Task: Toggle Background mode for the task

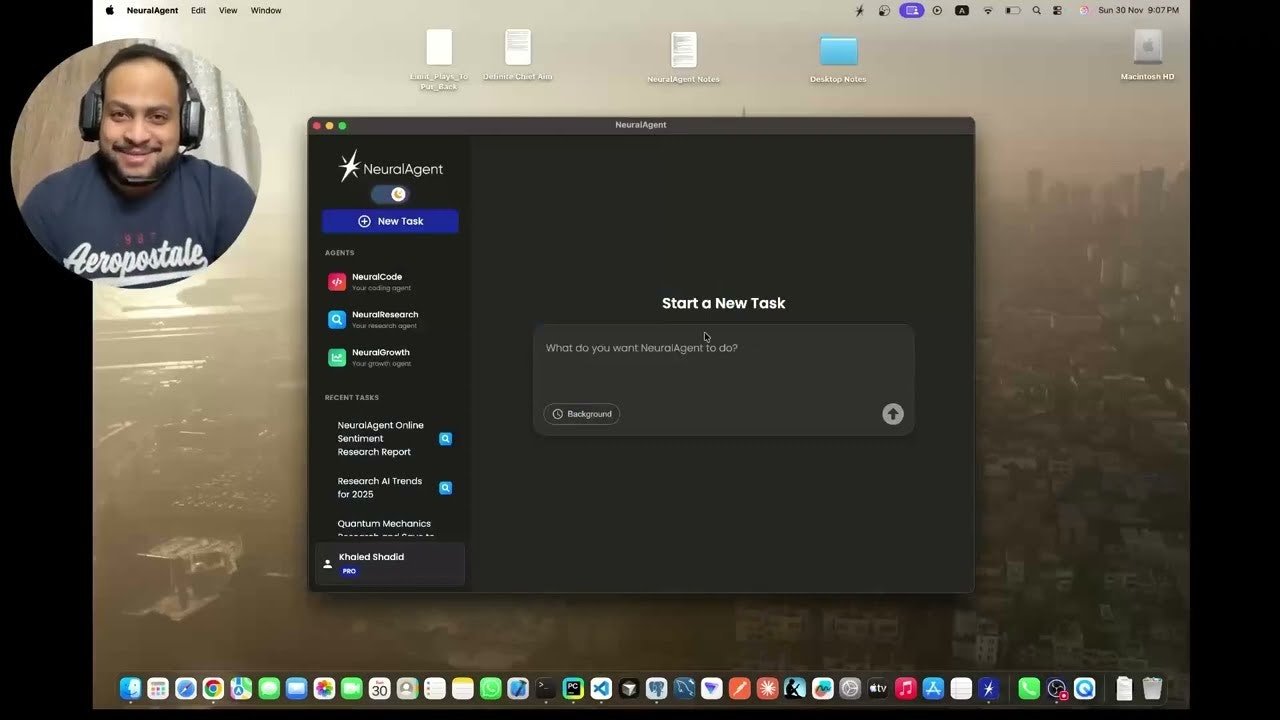Action: tap(582, 414)
